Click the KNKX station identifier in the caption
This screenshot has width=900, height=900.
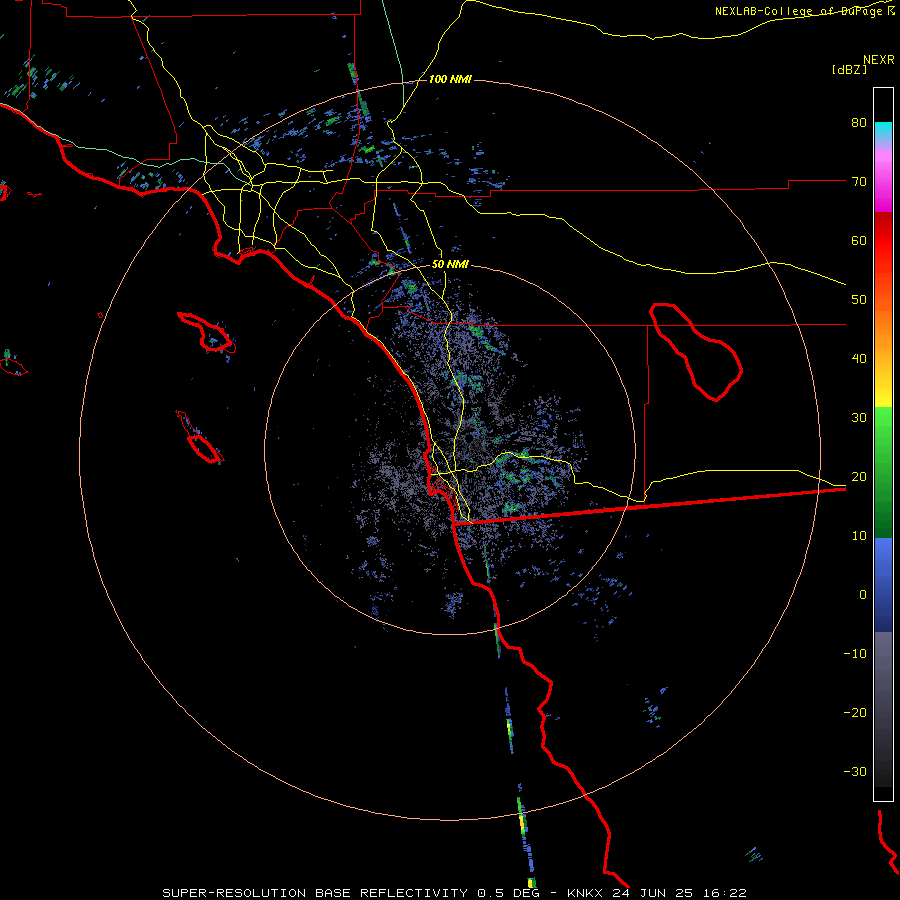[584, 893]
